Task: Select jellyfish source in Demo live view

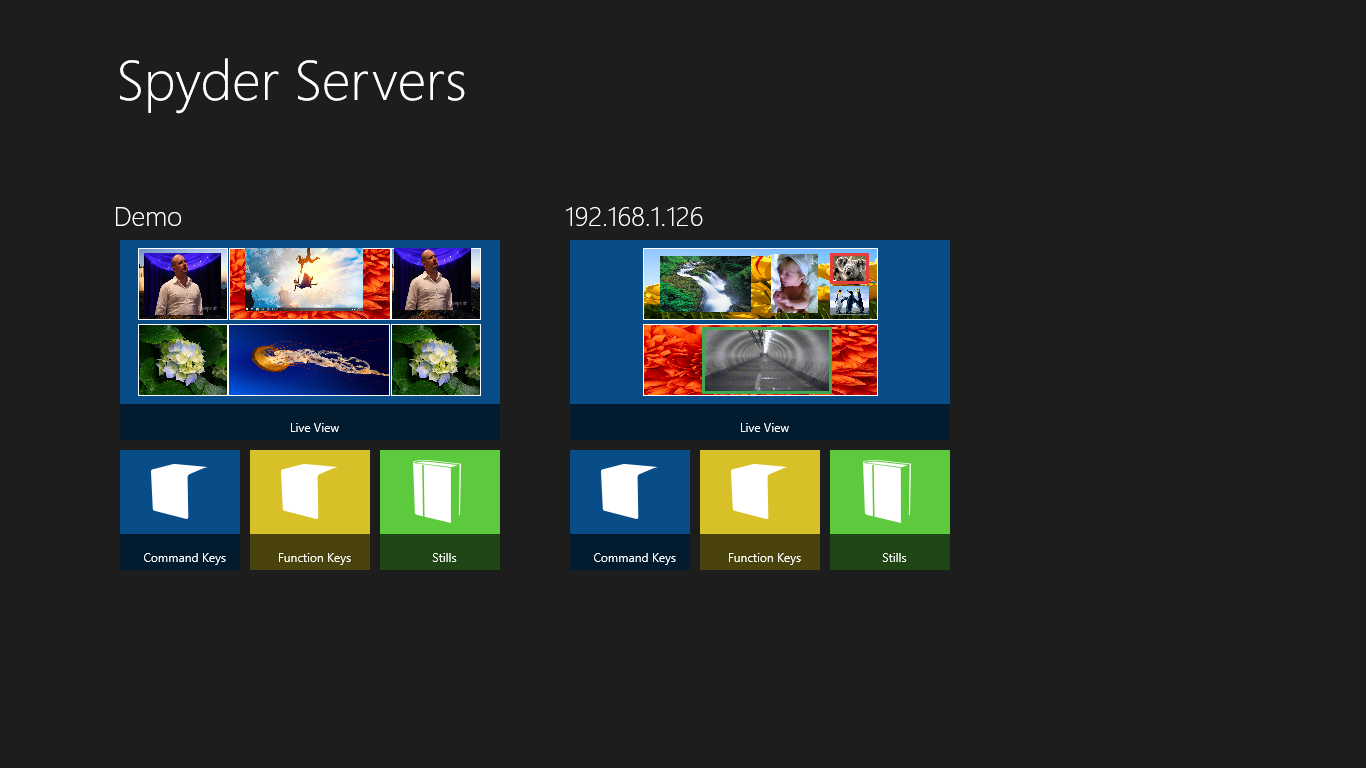Action: click(309, 360)
